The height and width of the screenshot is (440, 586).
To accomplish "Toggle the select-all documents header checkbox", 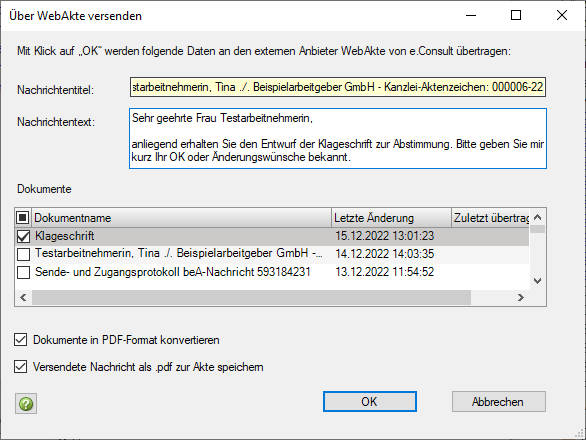I will click(23, 217).
